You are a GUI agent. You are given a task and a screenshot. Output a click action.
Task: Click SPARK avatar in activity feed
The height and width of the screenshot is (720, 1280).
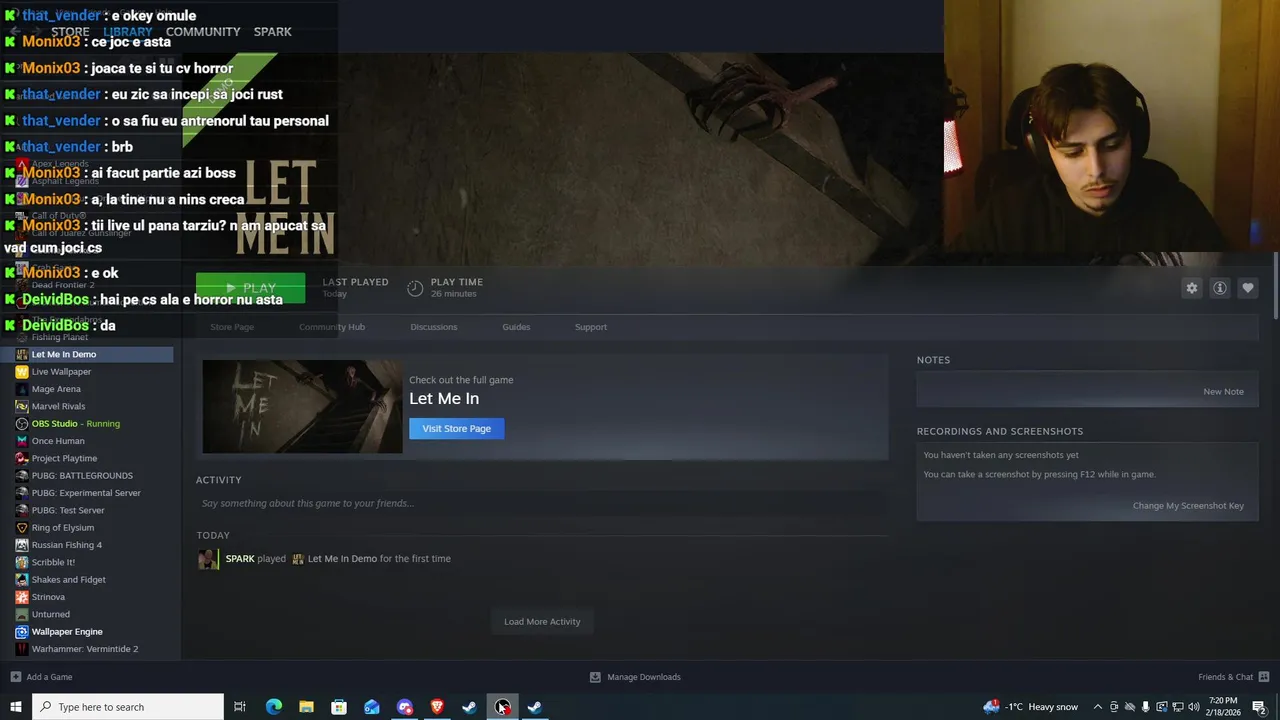(208, 559)
